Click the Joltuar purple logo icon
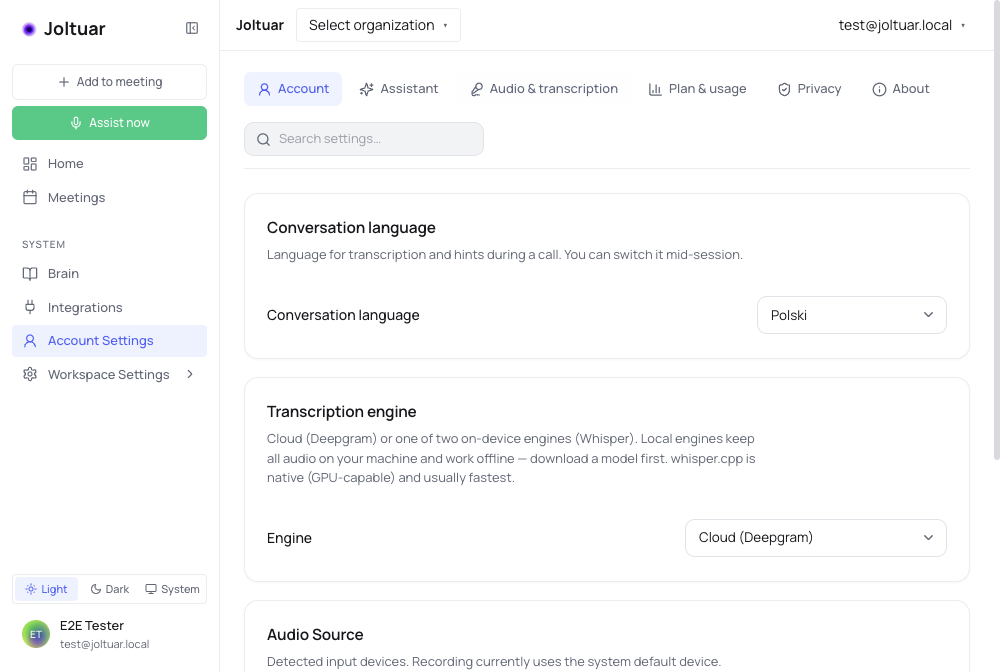The width and height of the screenshot is (1000, 672). (29, 29)
